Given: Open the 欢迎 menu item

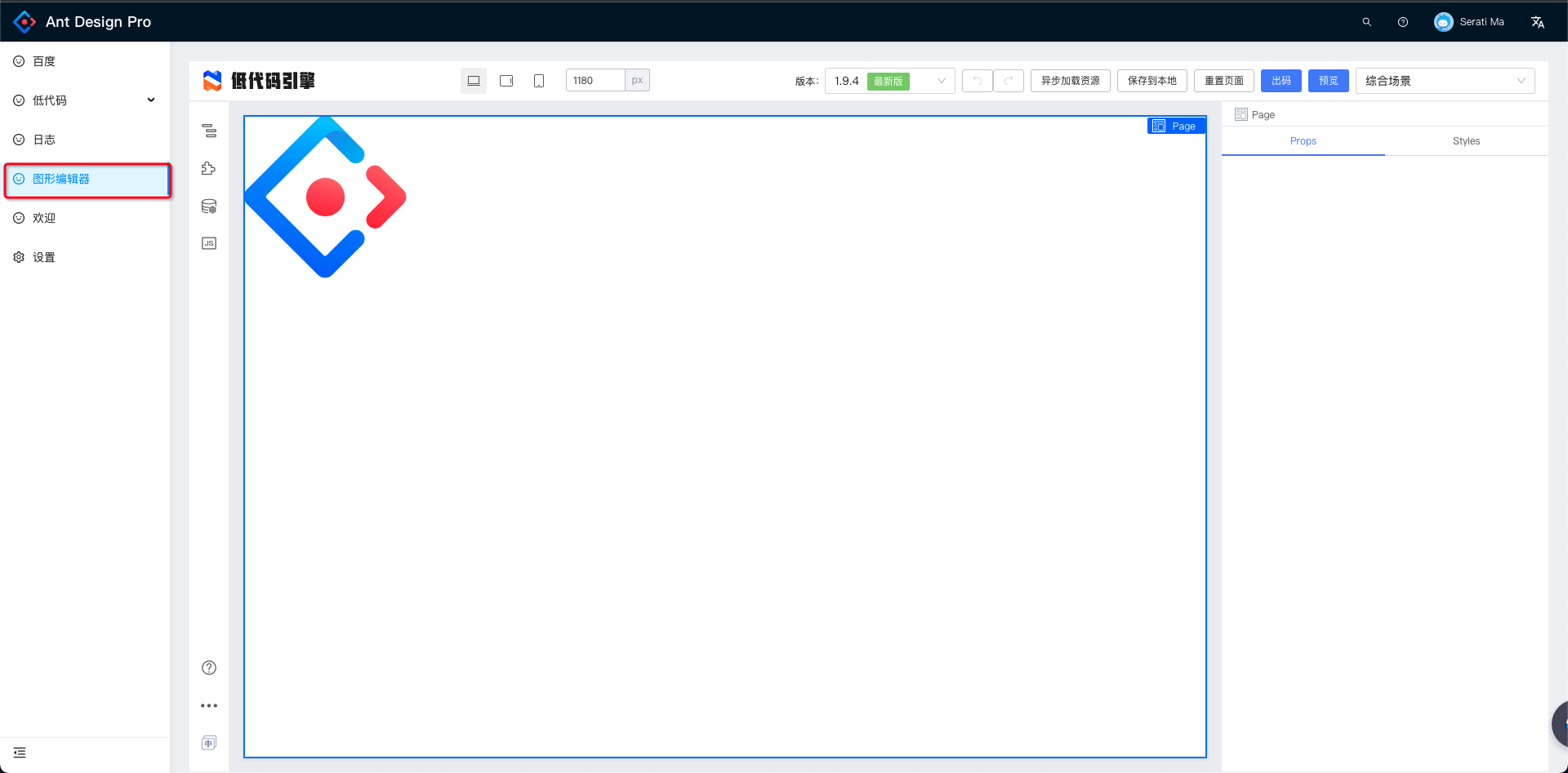Looking at the screenshot, I should (85, 218).
